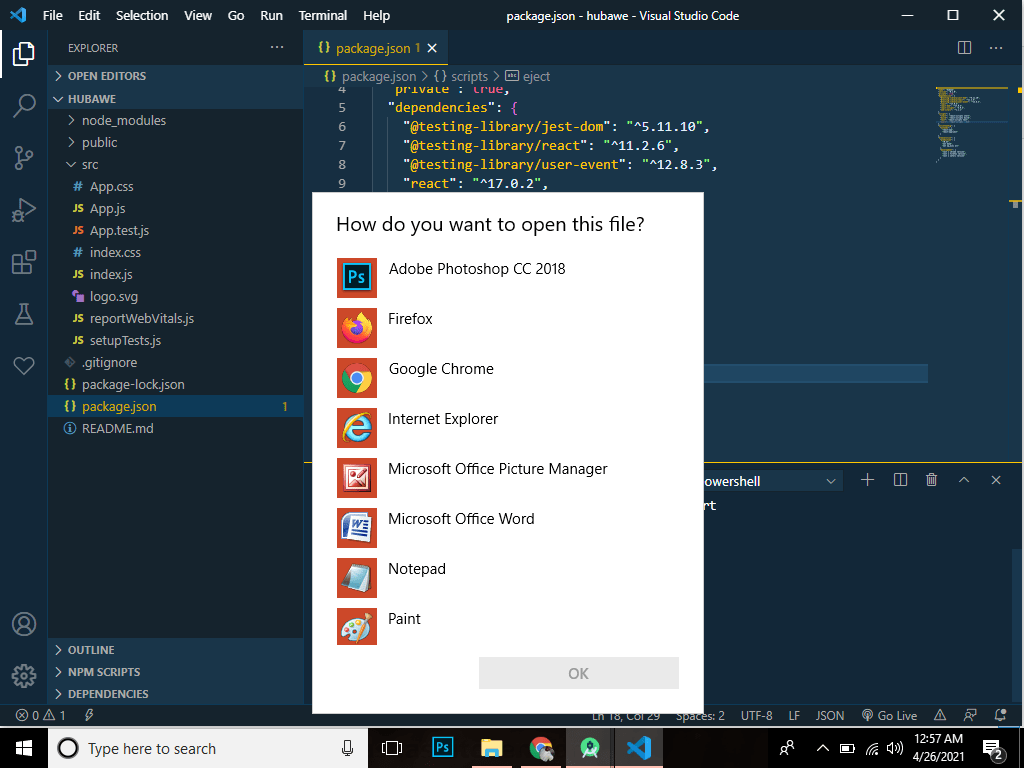The width and height of the screenshot is (1024, 768).
Task: Open the Manage gear icon
Action: coord(24,674)
